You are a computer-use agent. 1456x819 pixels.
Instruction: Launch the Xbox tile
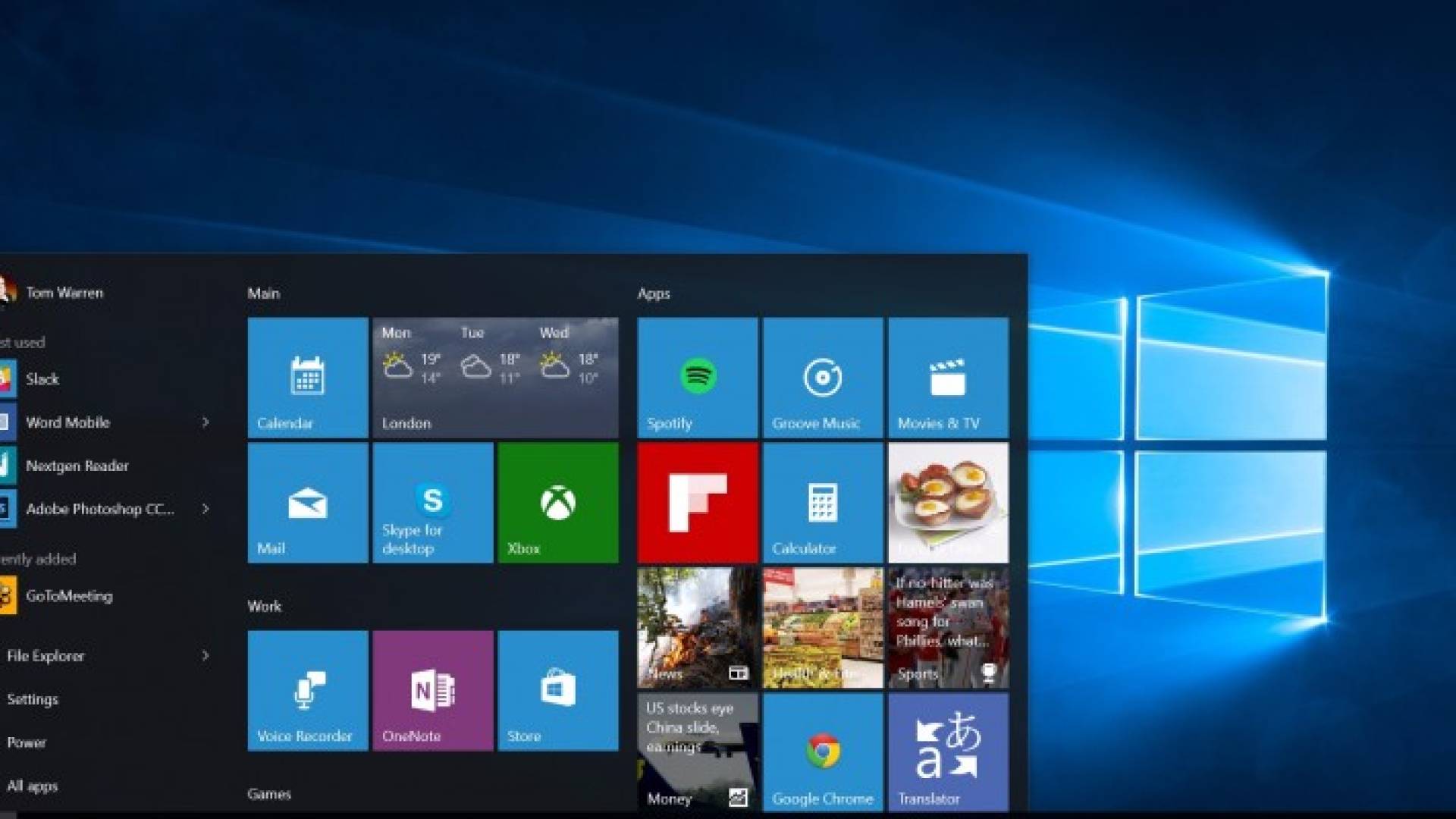(x=558, y=503)
